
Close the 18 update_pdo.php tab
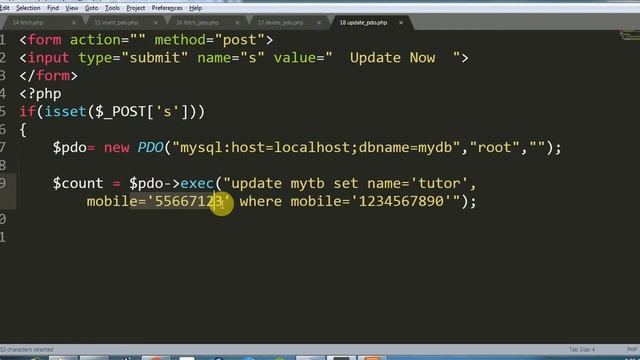pos(401,22)
